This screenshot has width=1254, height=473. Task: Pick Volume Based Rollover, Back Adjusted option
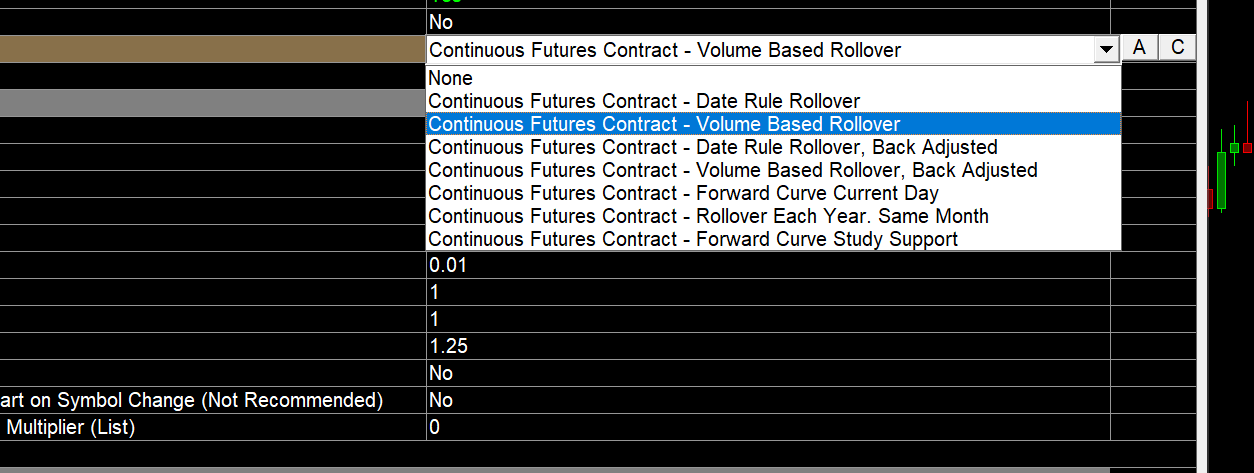coord(732,170)
